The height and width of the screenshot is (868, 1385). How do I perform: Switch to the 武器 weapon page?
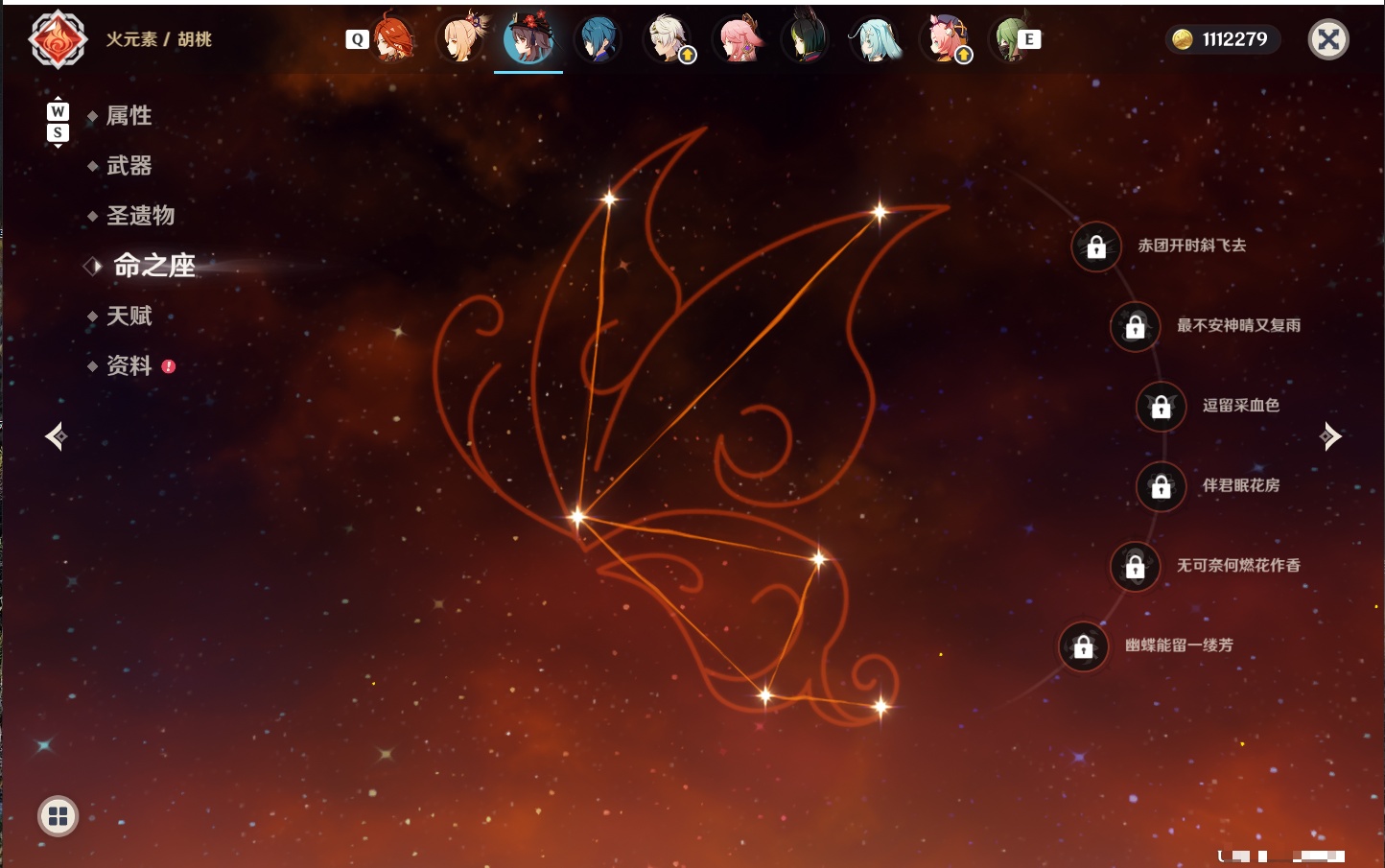point(129,166)
